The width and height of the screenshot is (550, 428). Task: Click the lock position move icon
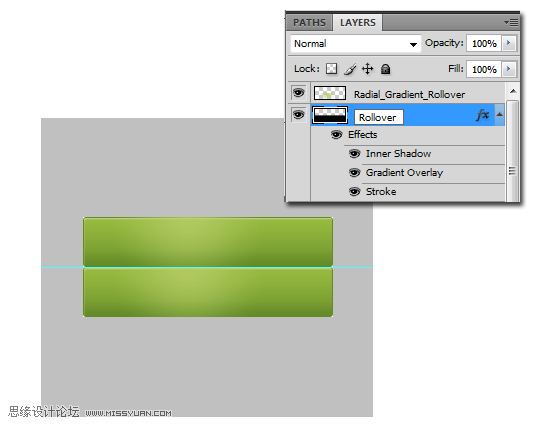[x=367, y=69]
